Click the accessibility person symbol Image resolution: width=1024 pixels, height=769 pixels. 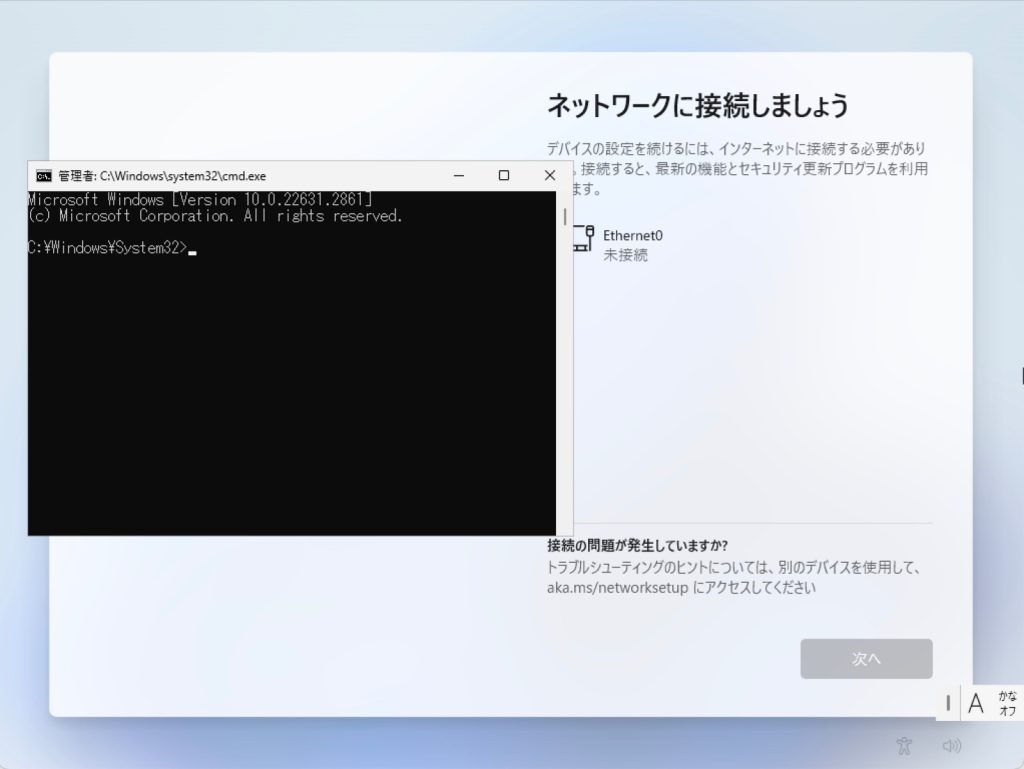pyautogui.click(x=904, y=745)
